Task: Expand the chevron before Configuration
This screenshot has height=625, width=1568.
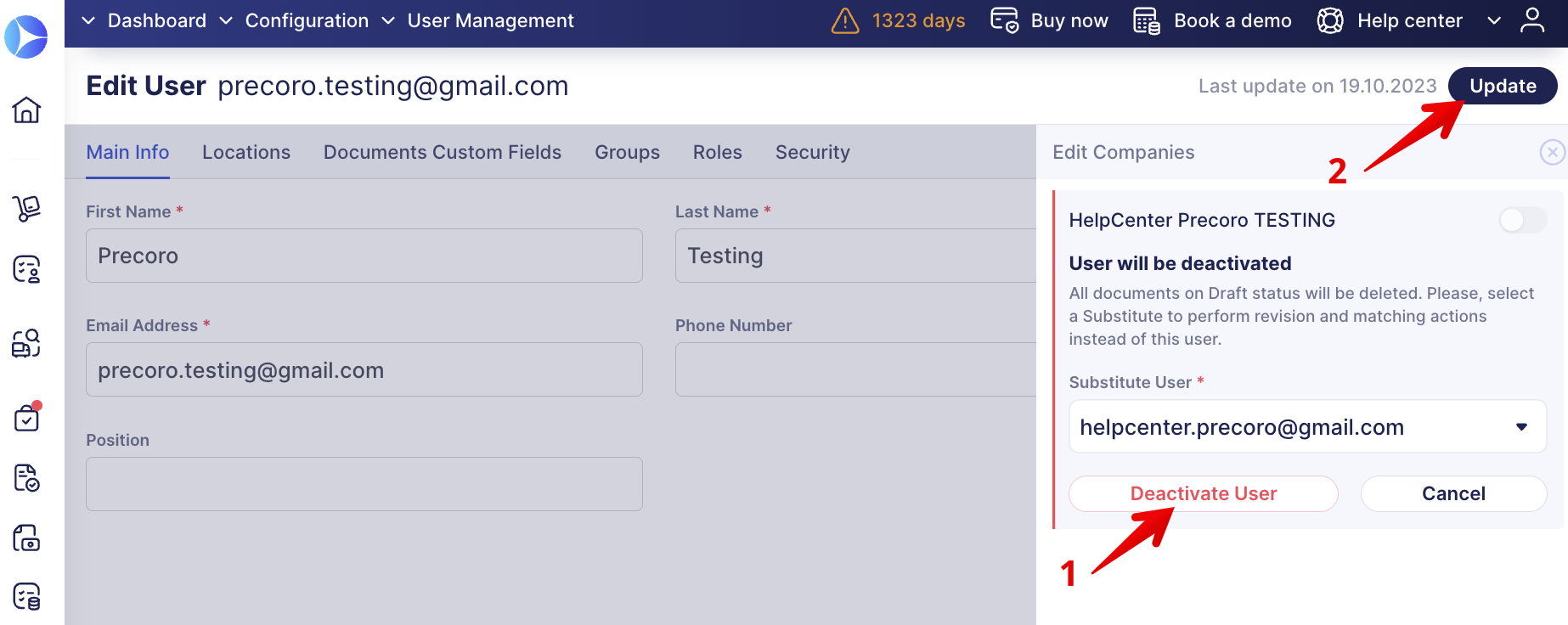Action: pyautogui.click(x=226, y=20)
